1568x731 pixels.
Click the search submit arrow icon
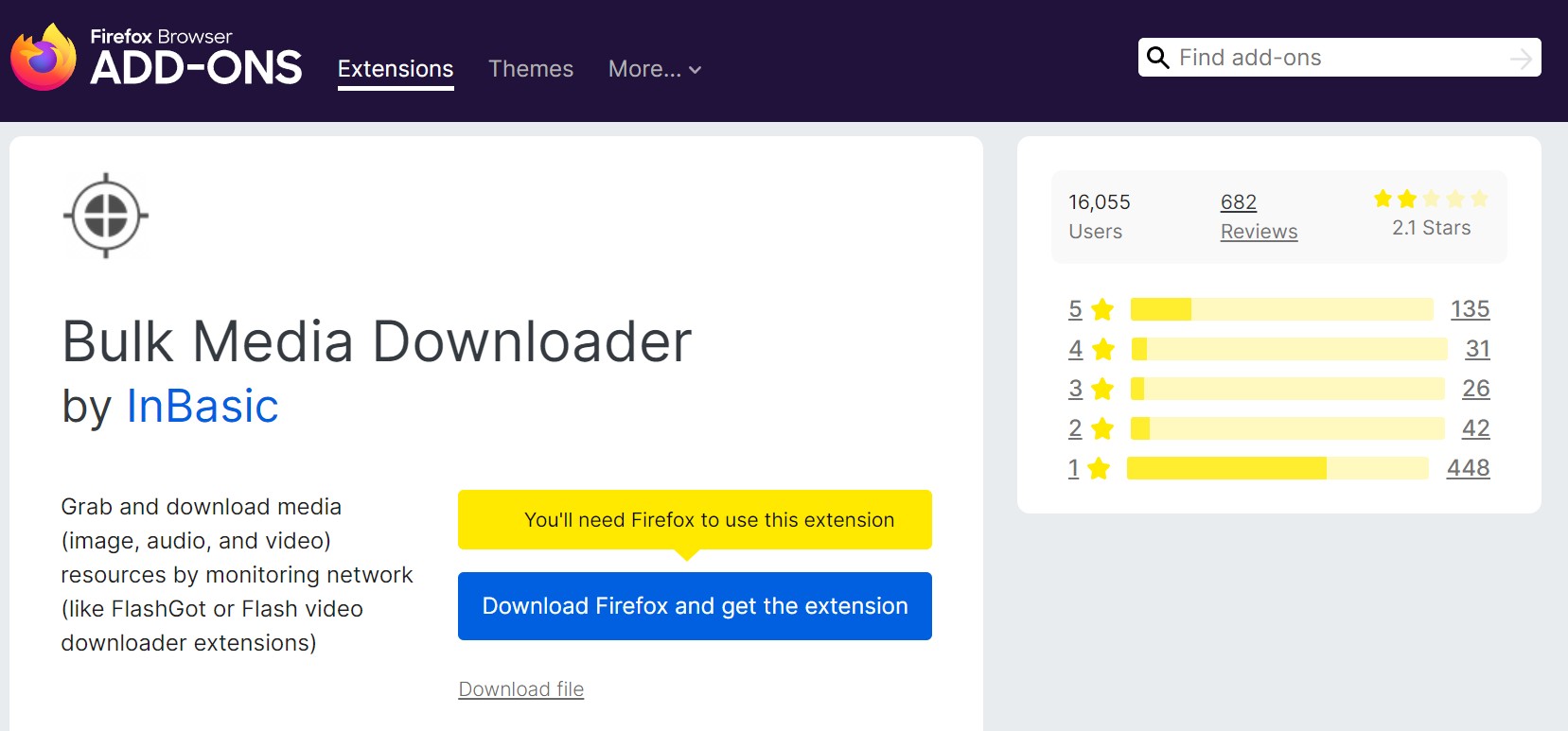pos(1521,59)
